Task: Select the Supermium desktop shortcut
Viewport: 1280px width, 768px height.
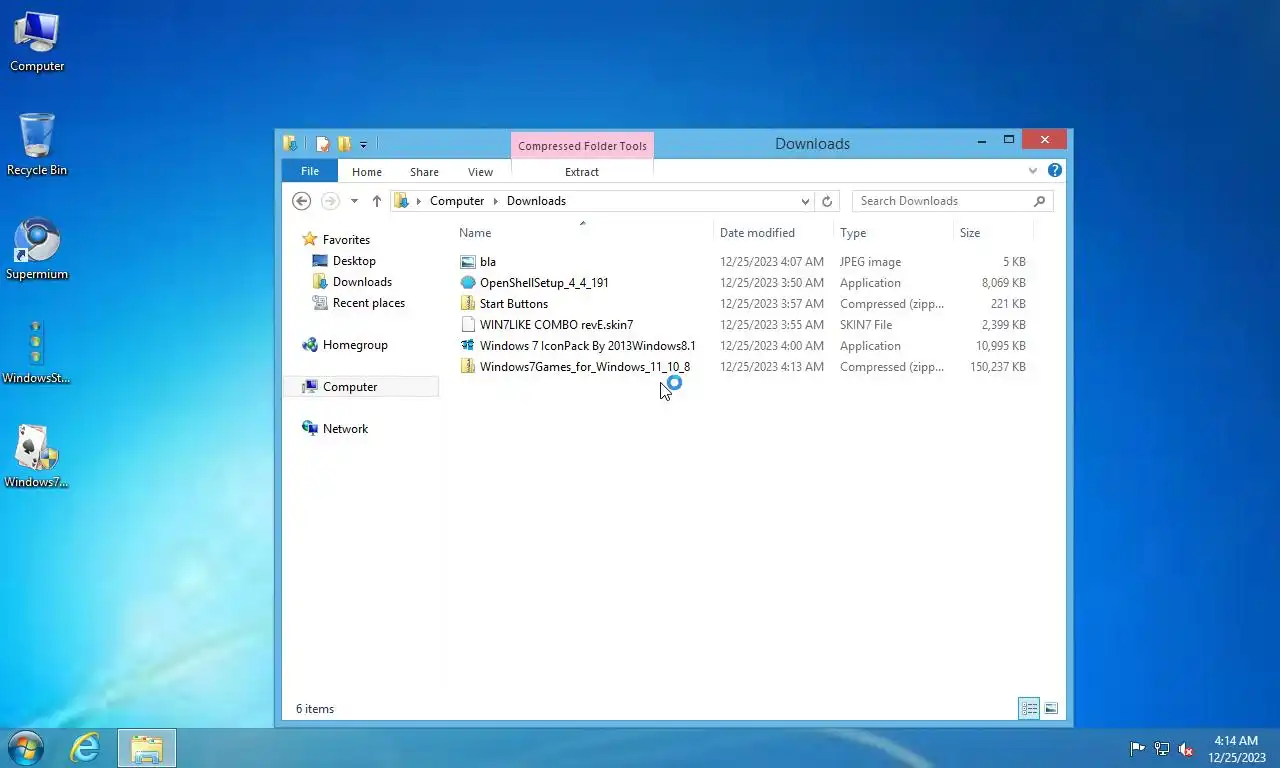Action: click(37, 250)
